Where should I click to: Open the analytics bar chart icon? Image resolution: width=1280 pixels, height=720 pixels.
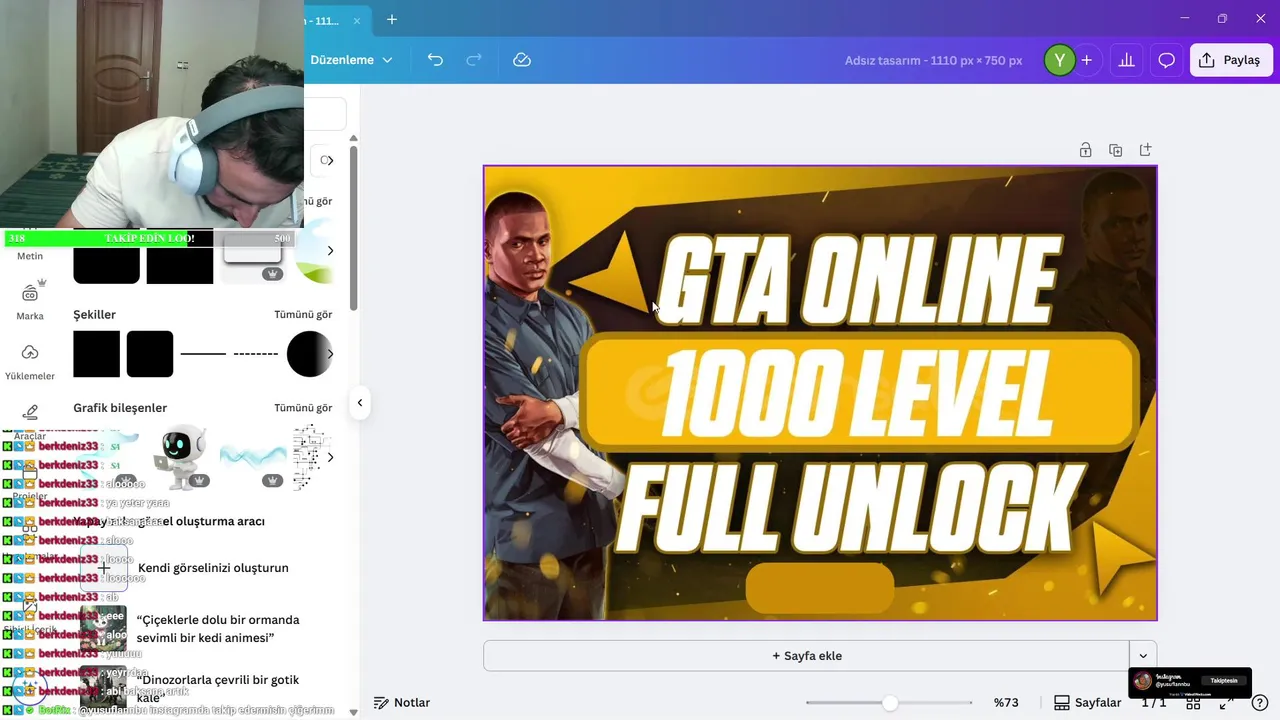(1127, 60)
